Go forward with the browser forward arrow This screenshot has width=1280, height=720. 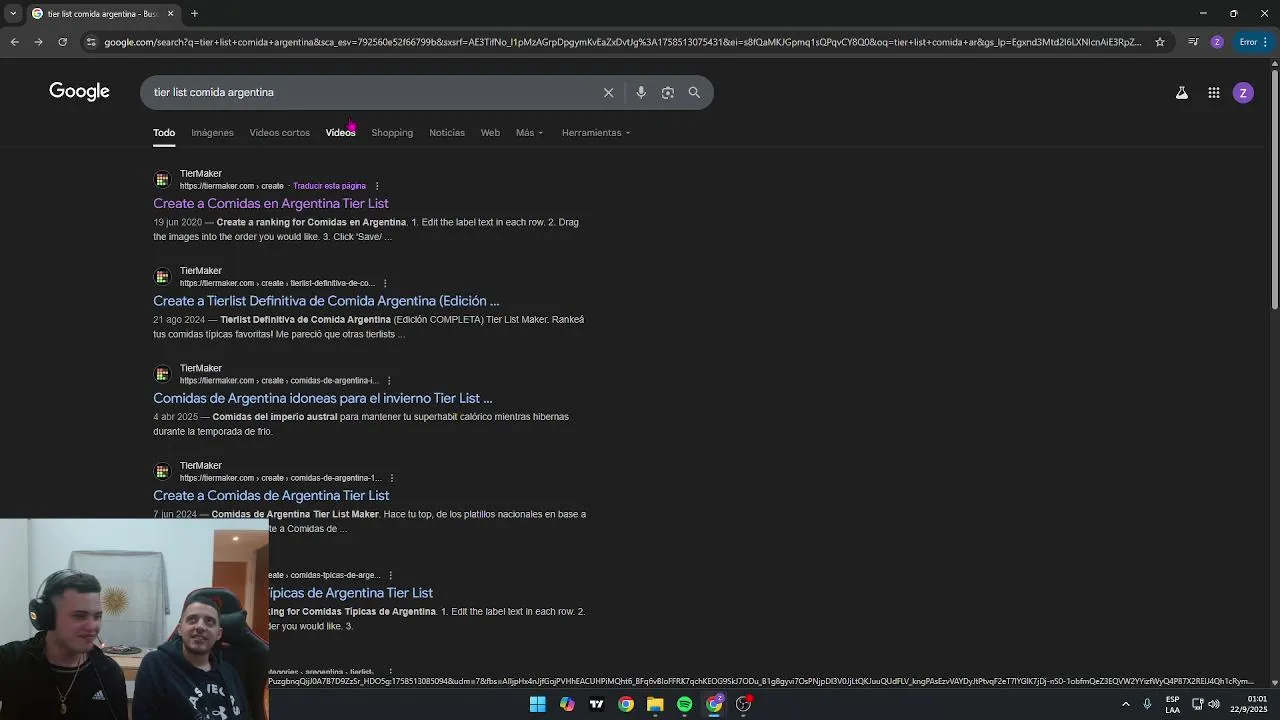click(x=38, y=42)
